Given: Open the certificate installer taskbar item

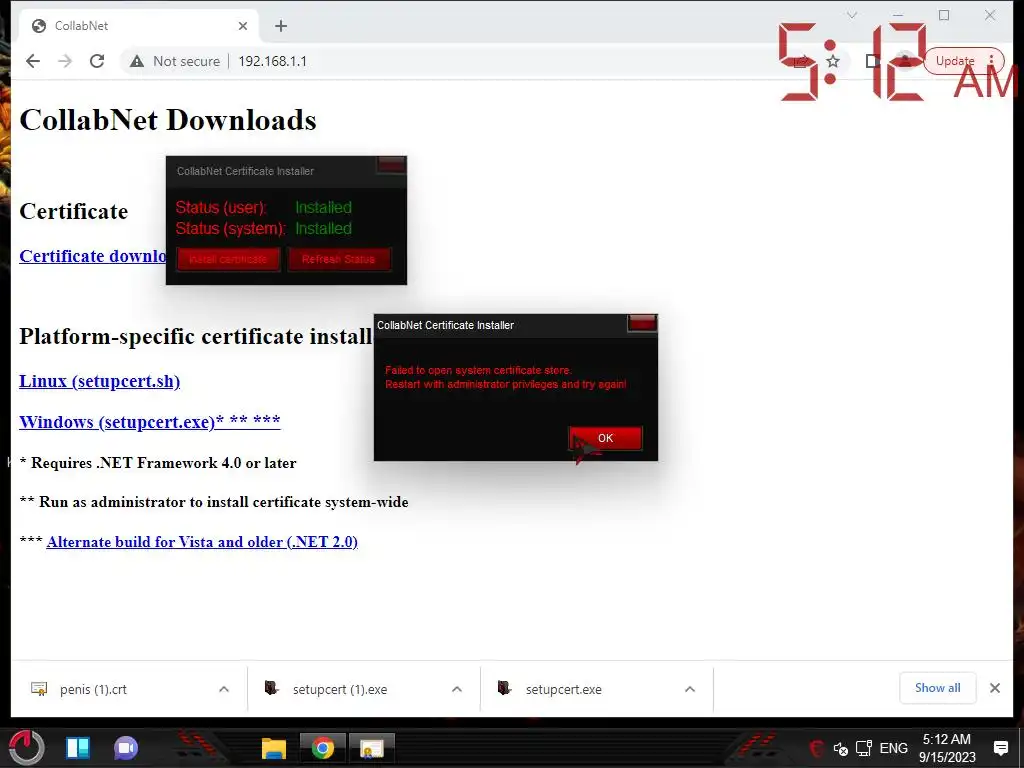Looking at the screenshot, I should (x=372, y=748).
